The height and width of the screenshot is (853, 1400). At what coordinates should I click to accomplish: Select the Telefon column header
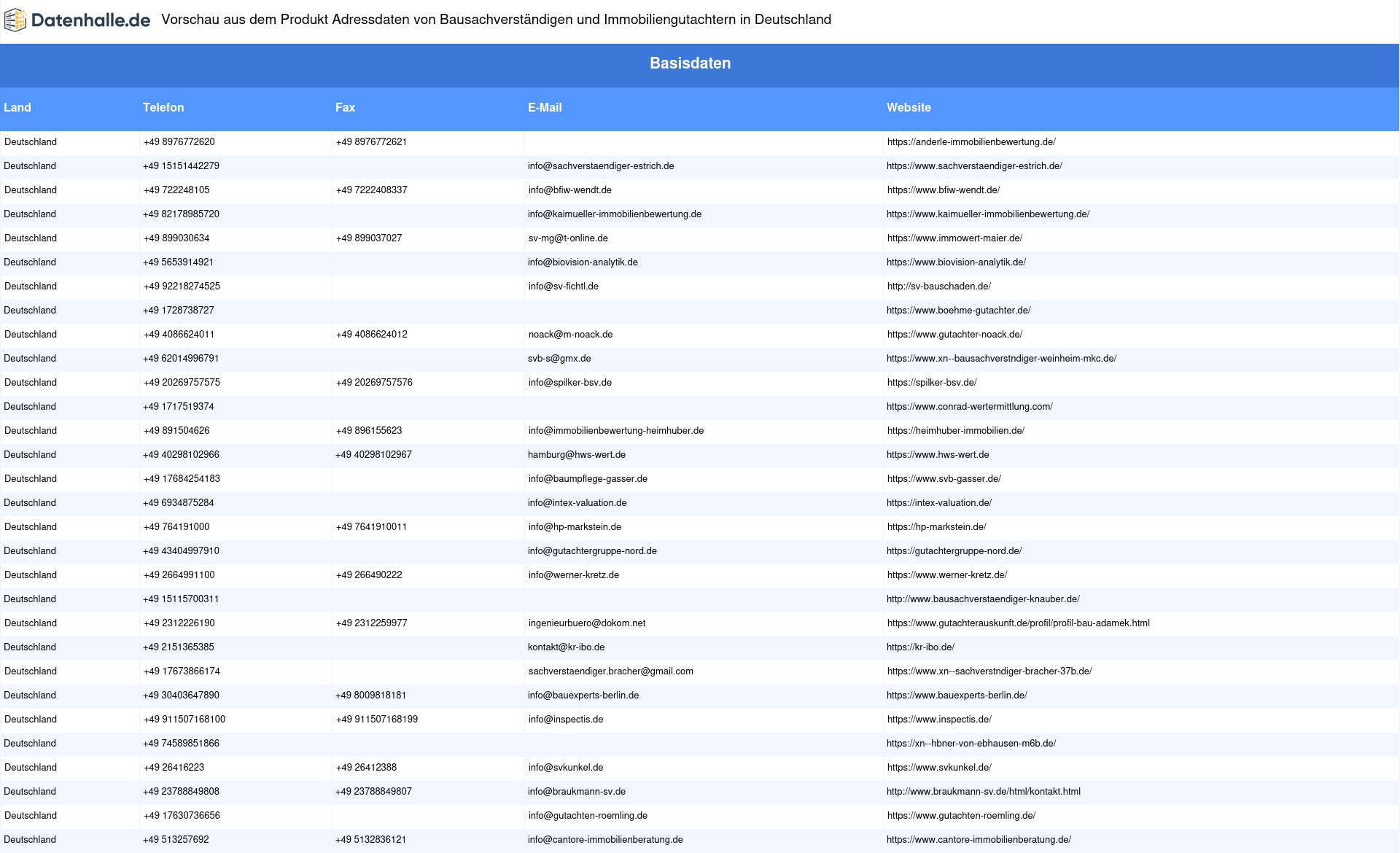[x=163, y=107]
